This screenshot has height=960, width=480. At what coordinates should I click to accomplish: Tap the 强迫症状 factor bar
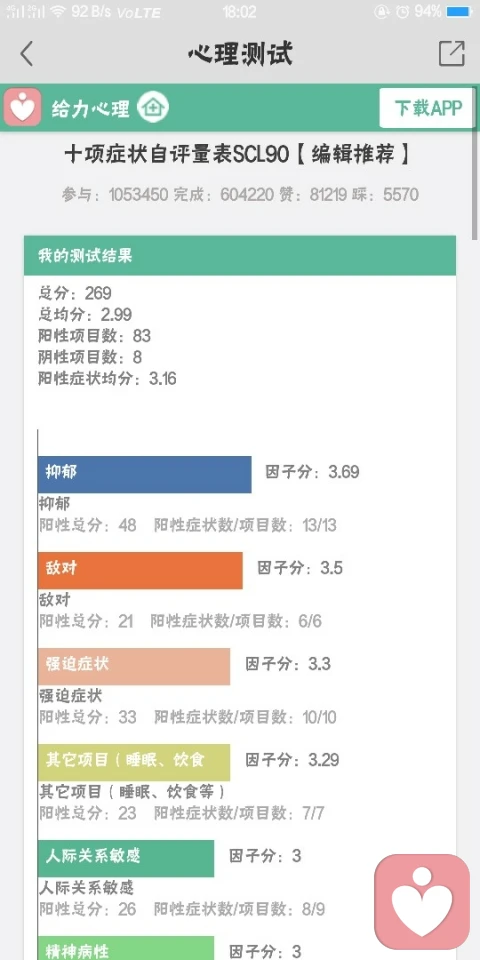[134, 666]
